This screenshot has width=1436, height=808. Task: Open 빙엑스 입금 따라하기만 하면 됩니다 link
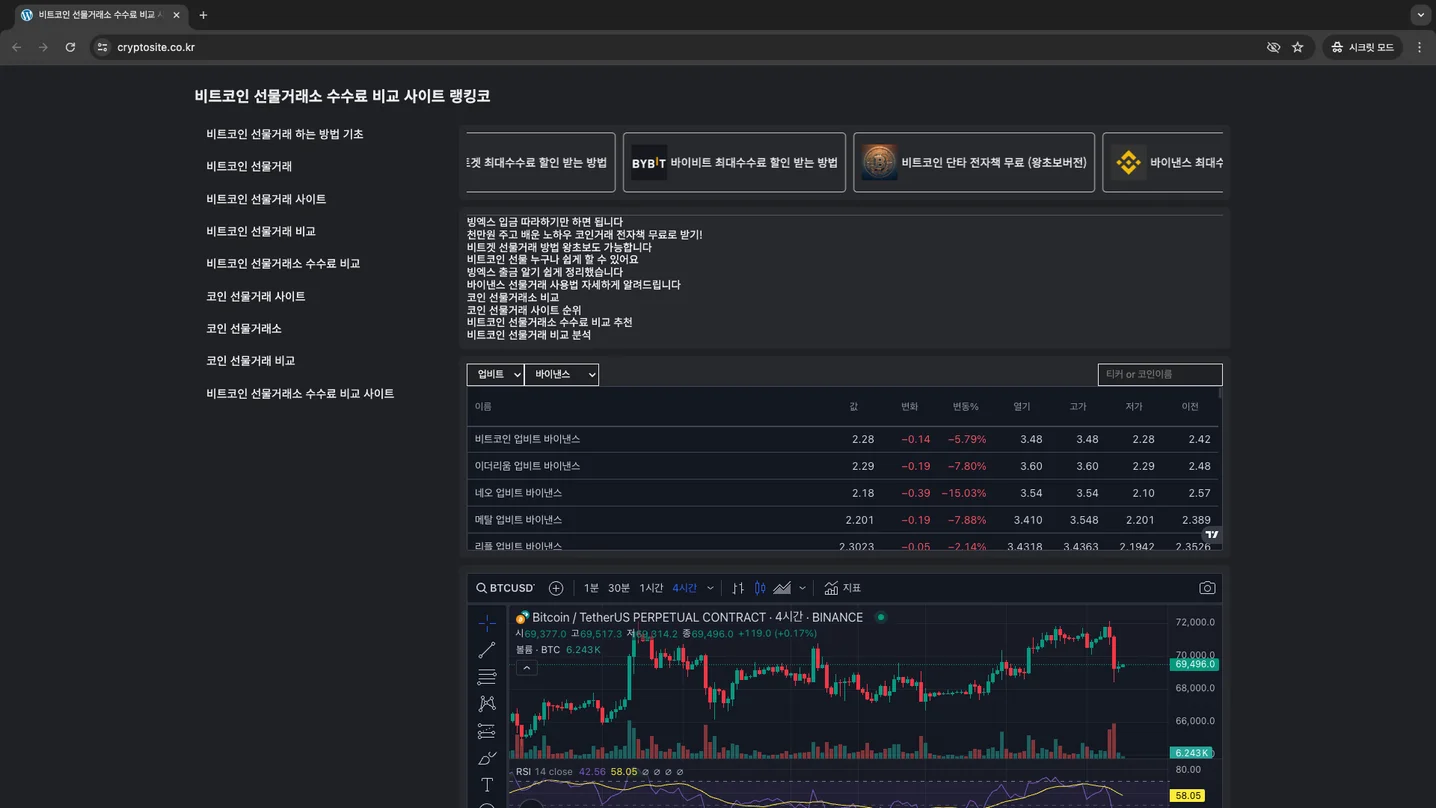pos(545,222)
